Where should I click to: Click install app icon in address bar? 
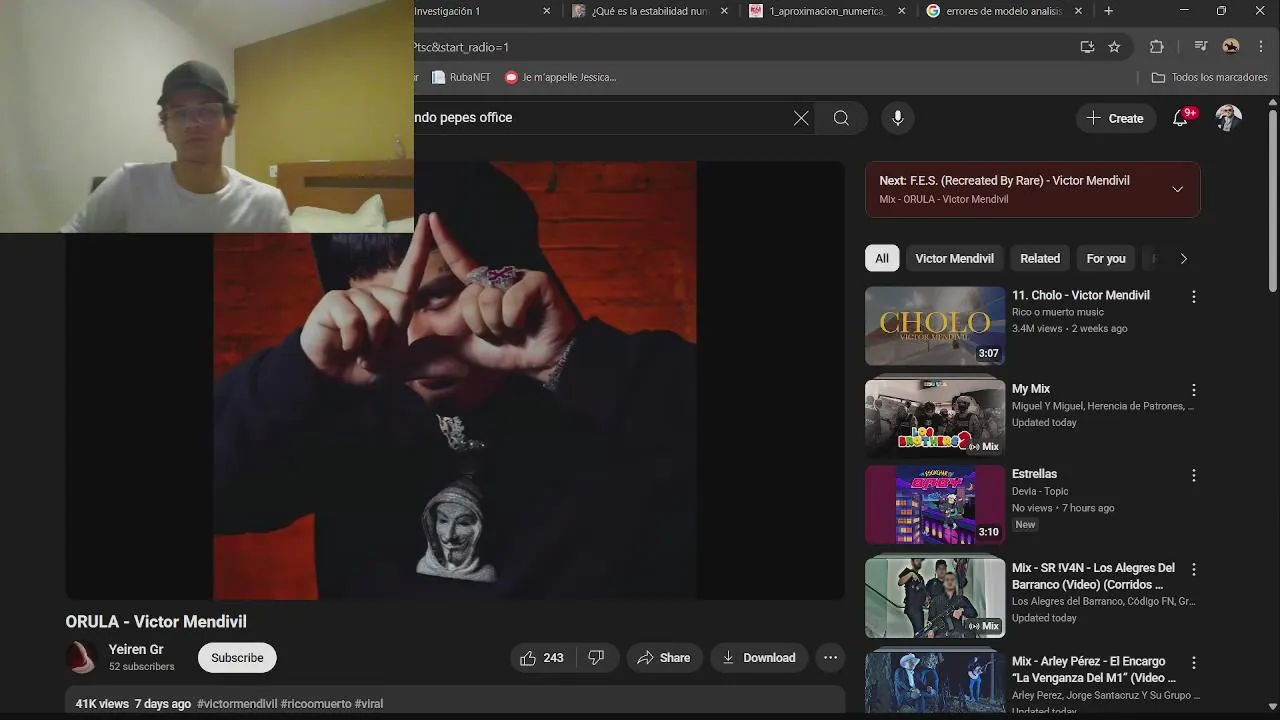1087,47
